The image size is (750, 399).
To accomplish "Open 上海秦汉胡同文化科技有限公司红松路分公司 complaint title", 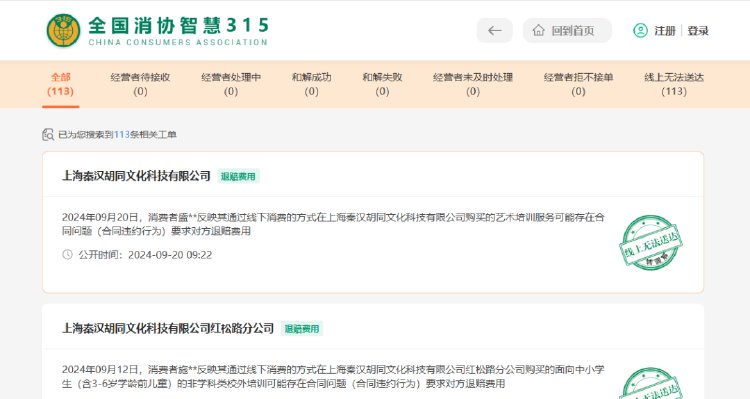I will (168, 329).
